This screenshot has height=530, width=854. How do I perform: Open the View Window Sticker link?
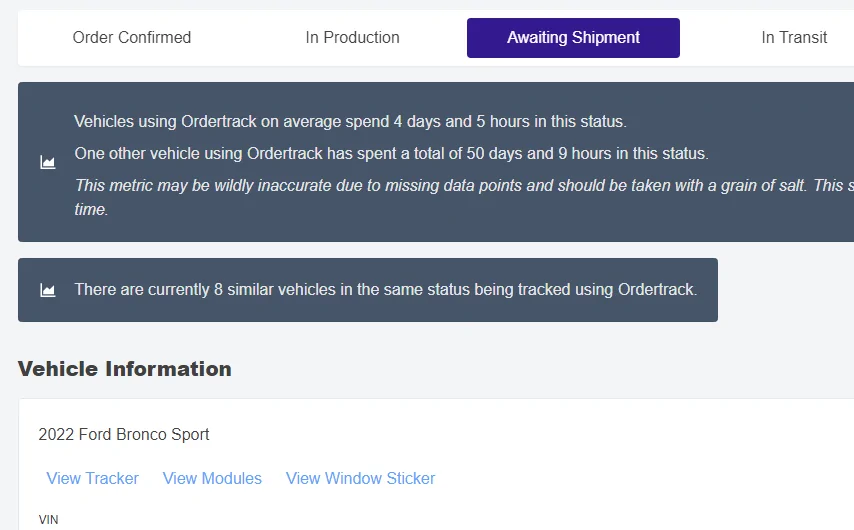[x=360, y=478]
